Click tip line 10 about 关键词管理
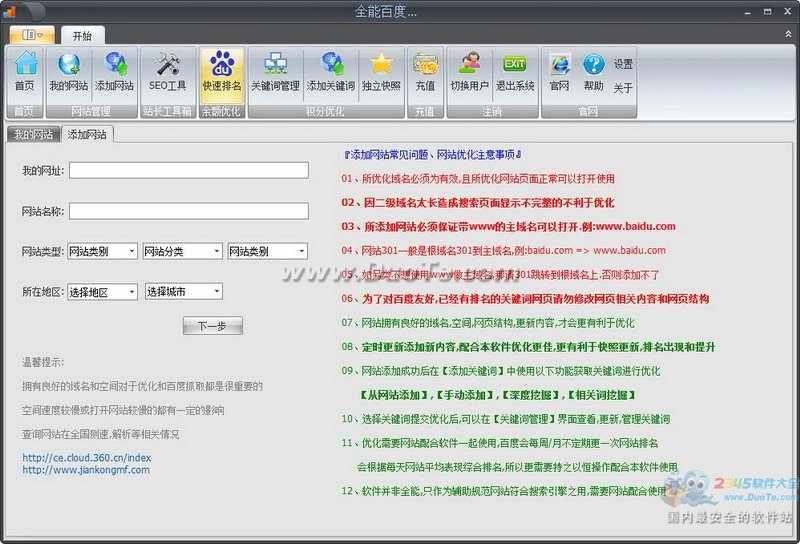The height and width of the screenshot is (544, 800). pyautogui.click(x=506, y=419)
